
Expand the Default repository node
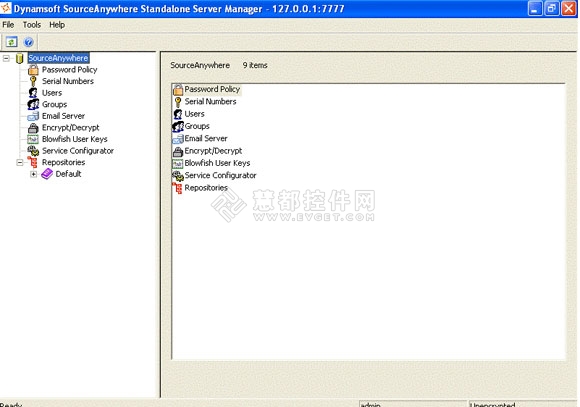point(34,174)
